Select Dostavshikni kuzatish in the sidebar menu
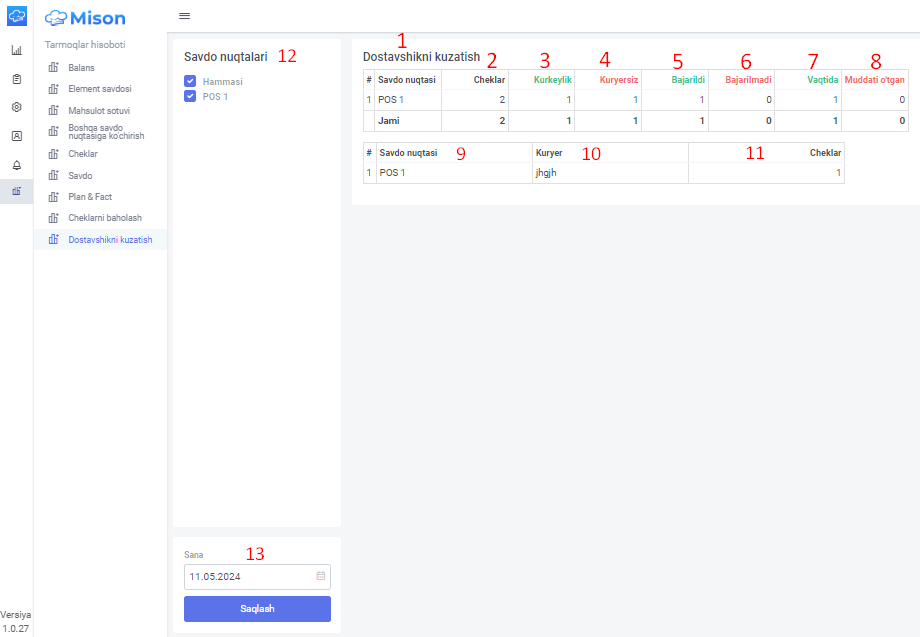Screen dimensions: 920x637 point(110,239)
